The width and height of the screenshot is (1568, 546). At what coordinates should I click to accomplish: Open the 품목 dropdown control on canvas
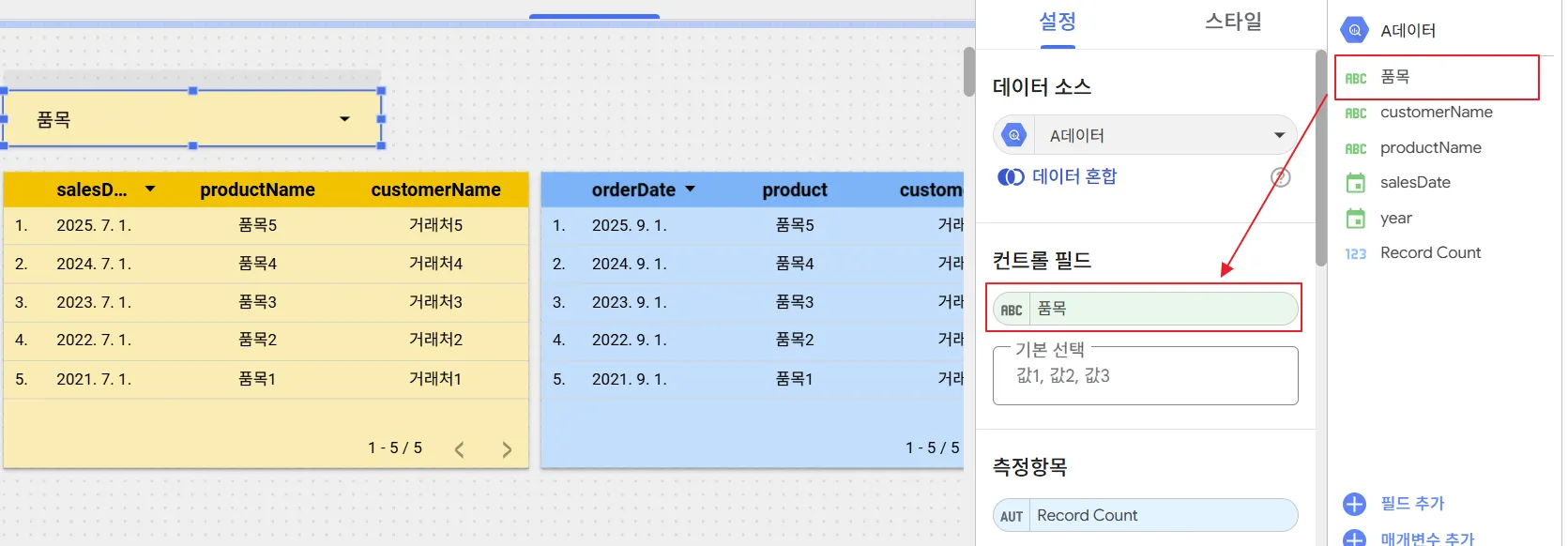[344, 119]
